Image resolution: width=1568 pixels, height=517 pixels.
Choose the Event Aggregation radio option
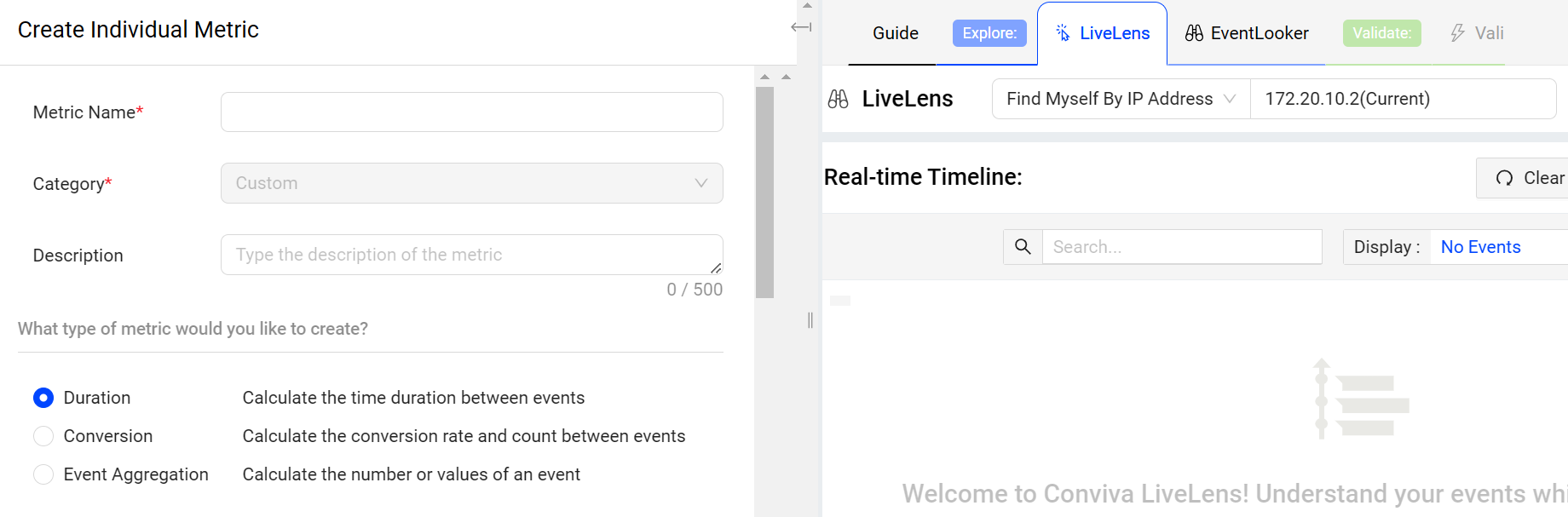tap(43, 474)
